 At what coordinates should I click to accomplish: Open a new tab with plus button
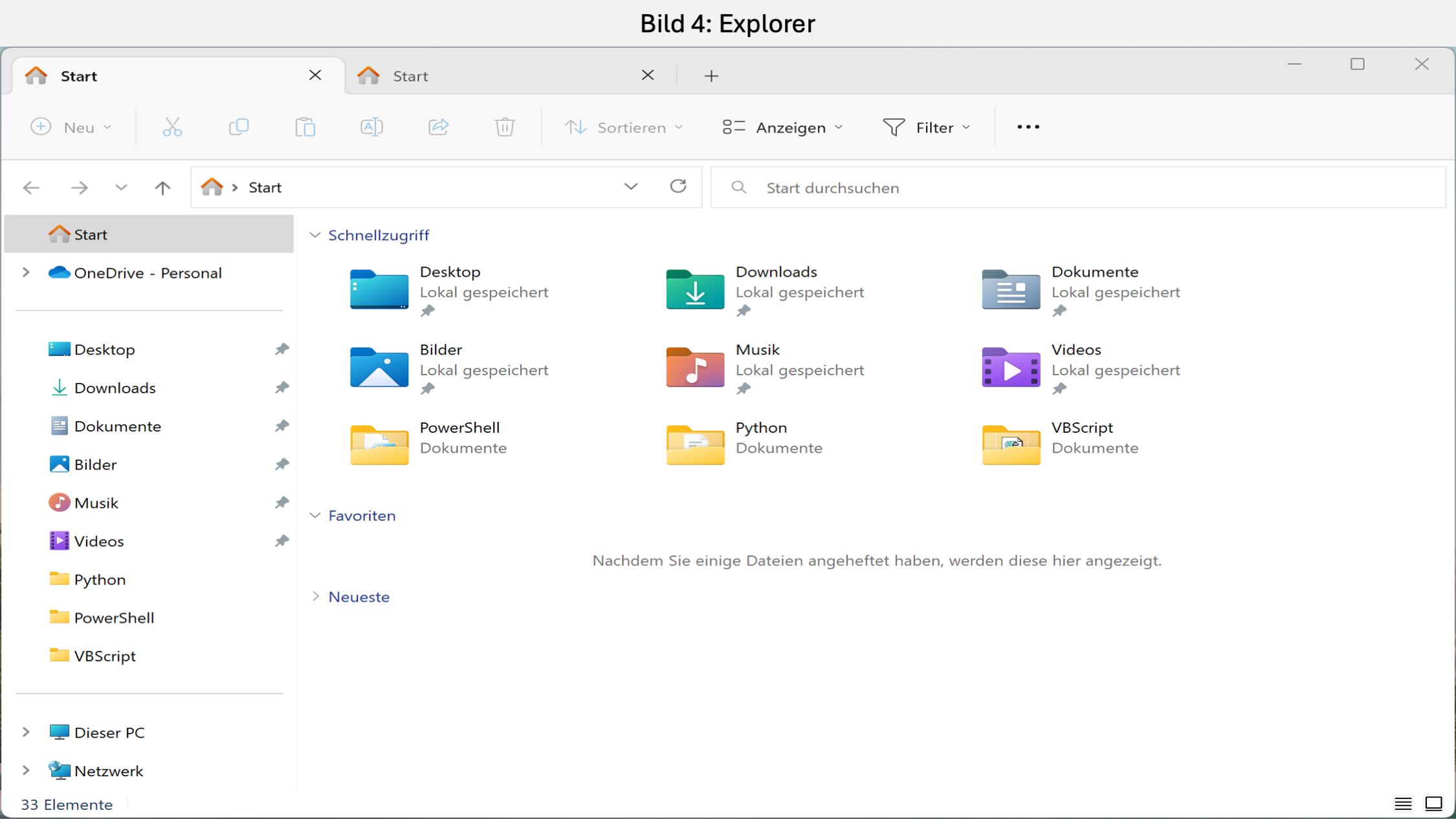[711, 76]
